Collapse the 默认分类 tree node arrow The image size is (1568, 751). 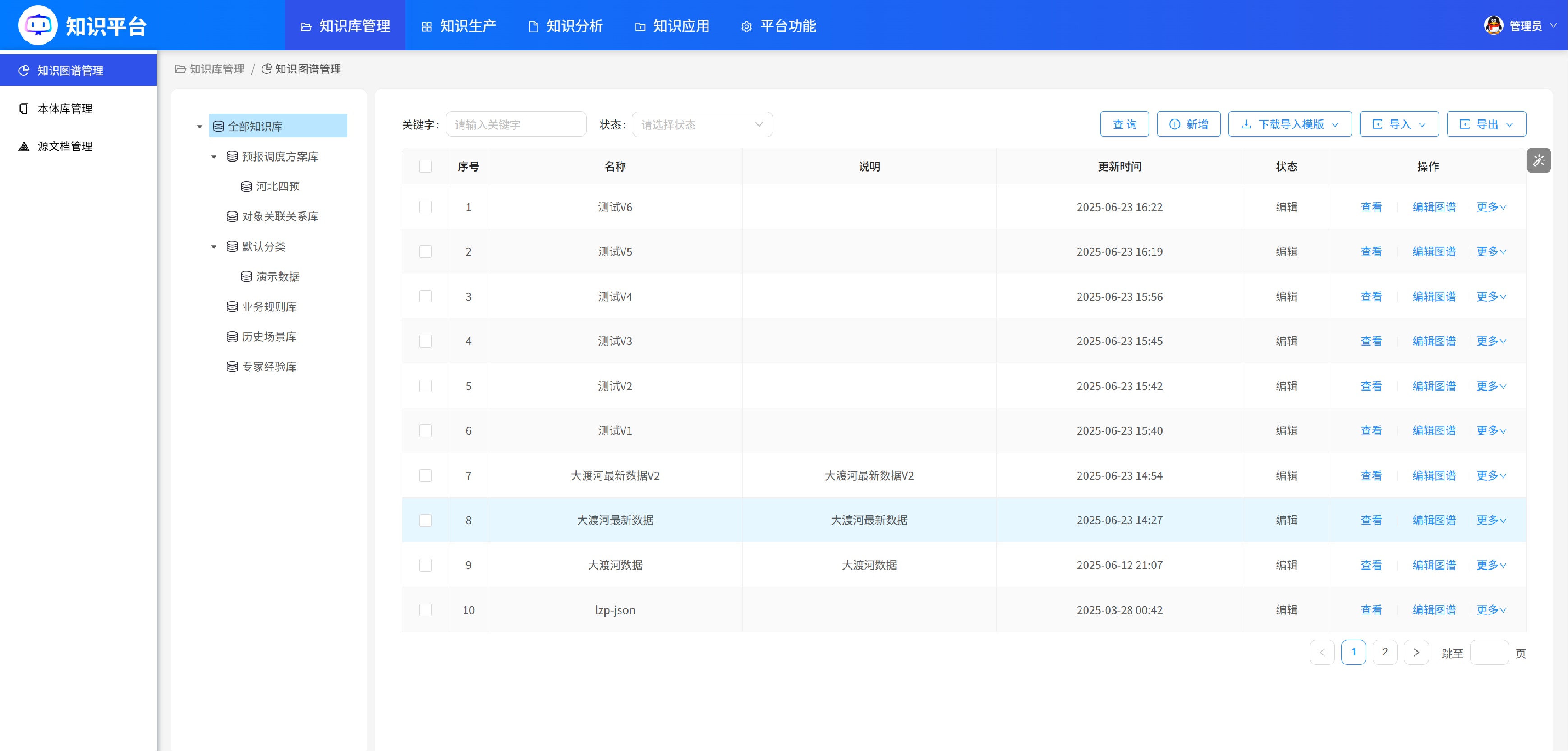[214, 247]
